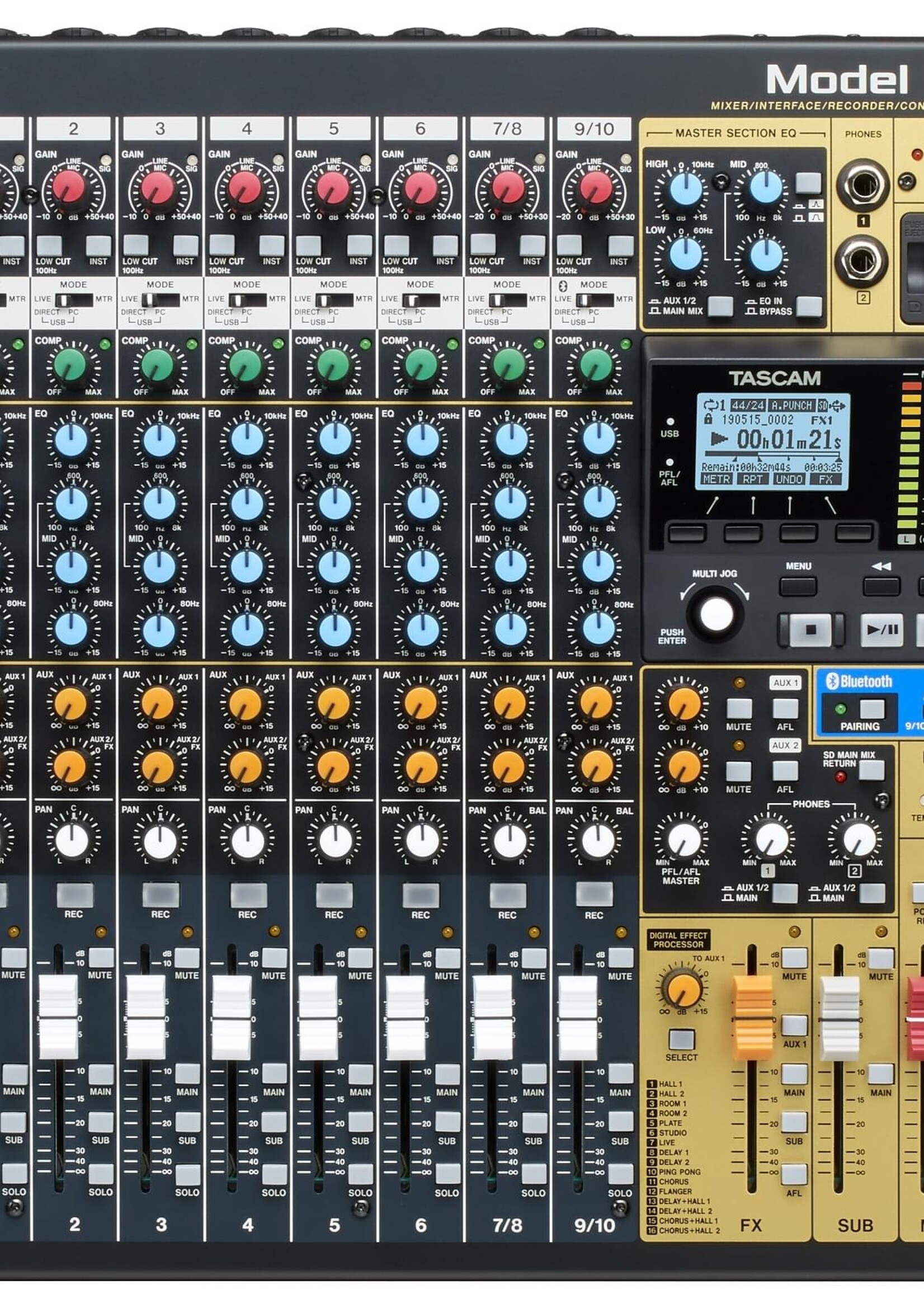Mute the FX return channel

(794, 958)
